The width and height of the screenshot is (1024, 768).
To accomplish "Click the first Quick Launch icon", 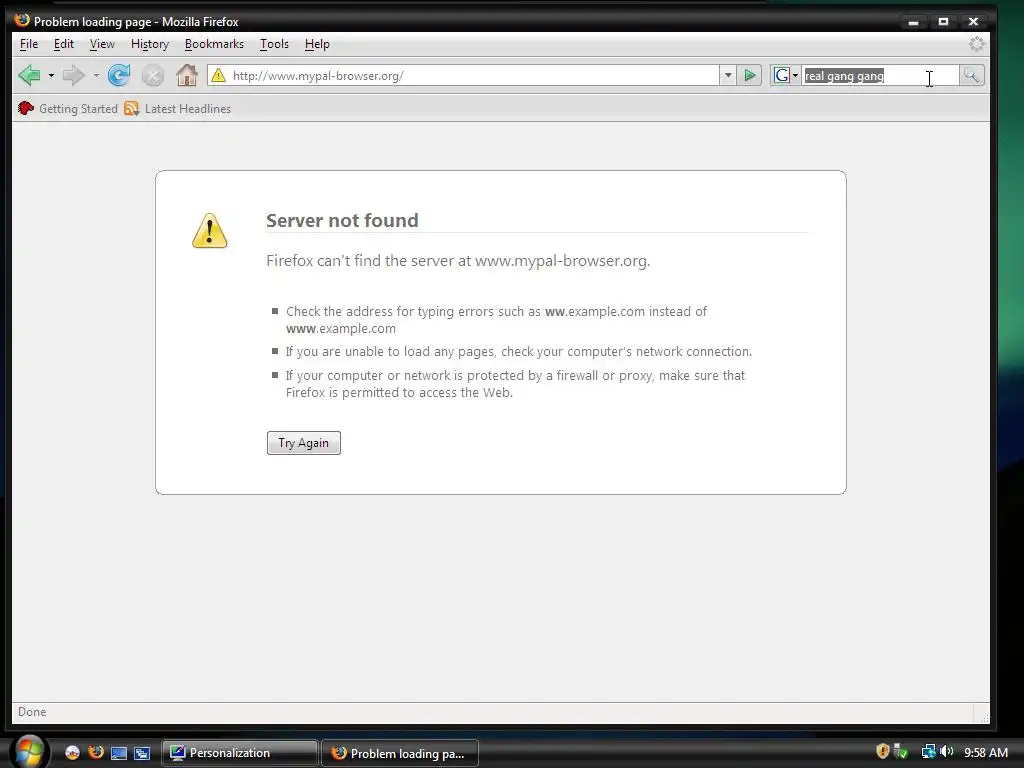I will (72, 752).
